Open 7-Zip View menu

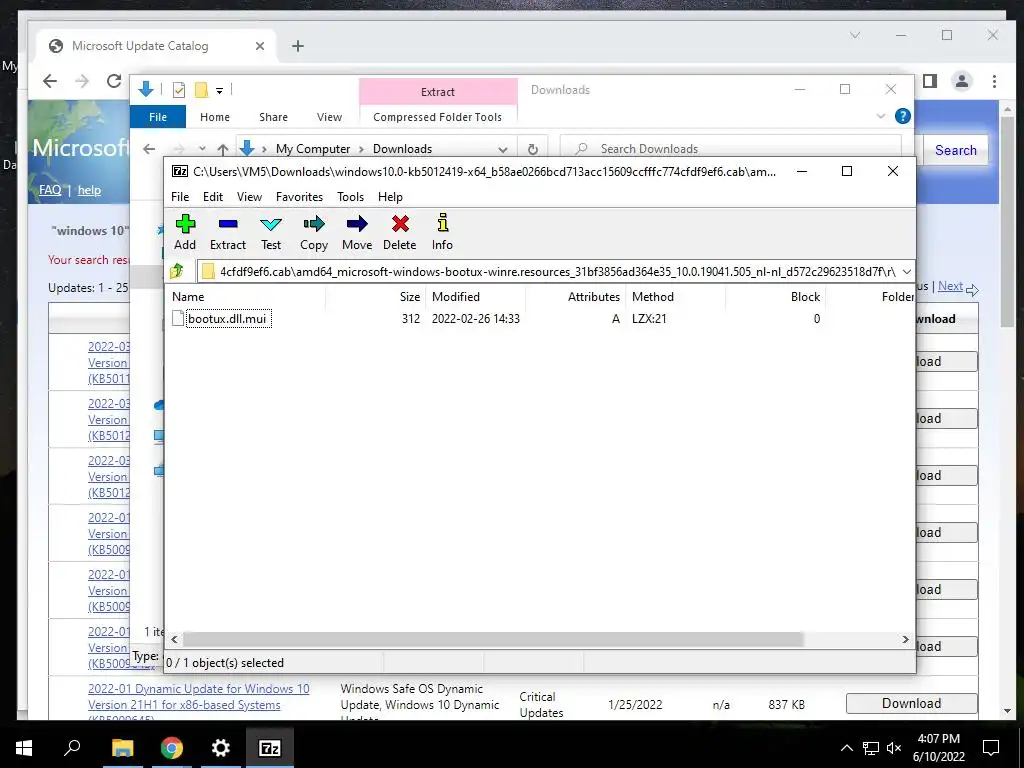(x=249, y=197)
